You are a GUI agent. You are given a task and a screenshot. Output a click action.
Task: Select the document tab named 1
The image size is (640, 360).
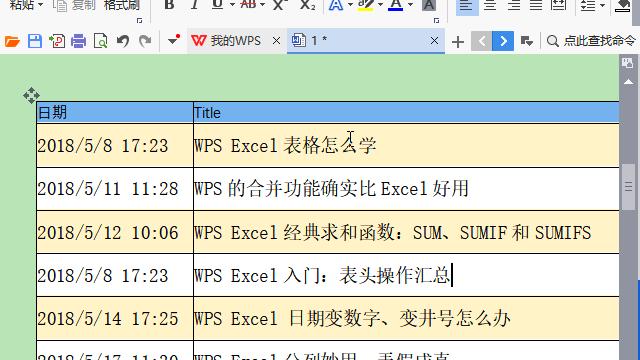point(359,41)
